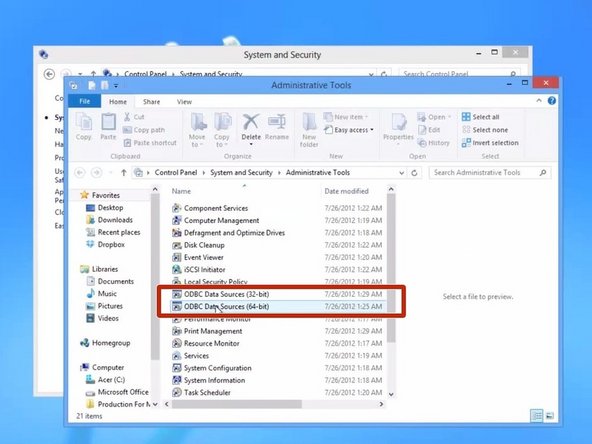
Task: Click magnifier icon in Search Administrative Tools box
Action: coord(543,173)
